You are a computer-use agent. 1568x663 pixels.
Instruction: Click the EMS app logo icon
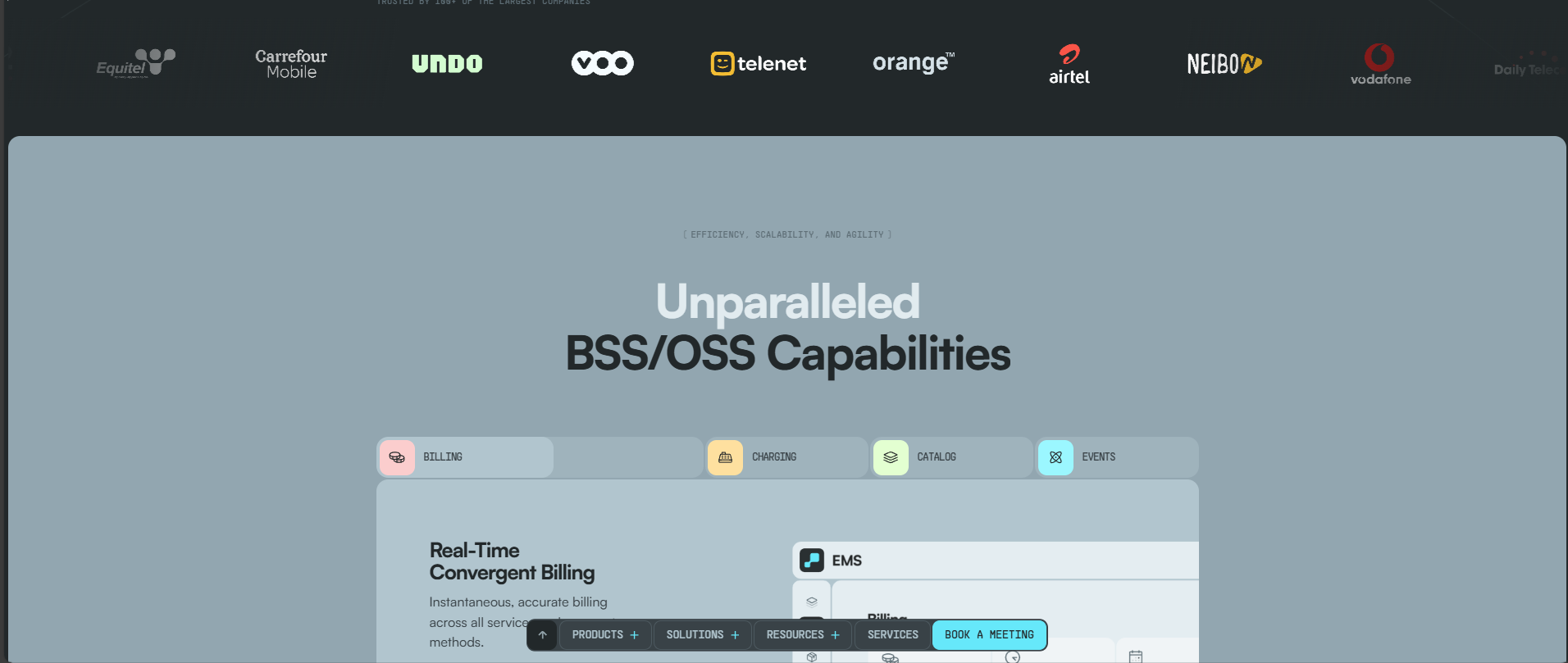click(x=812, y=561)
